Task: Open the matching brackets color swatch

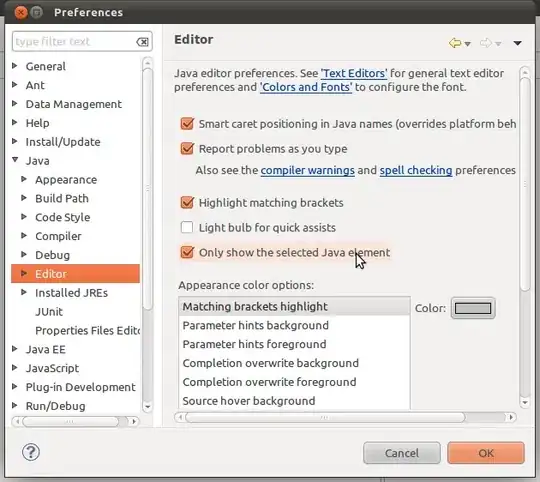Action: coord(473,308)
